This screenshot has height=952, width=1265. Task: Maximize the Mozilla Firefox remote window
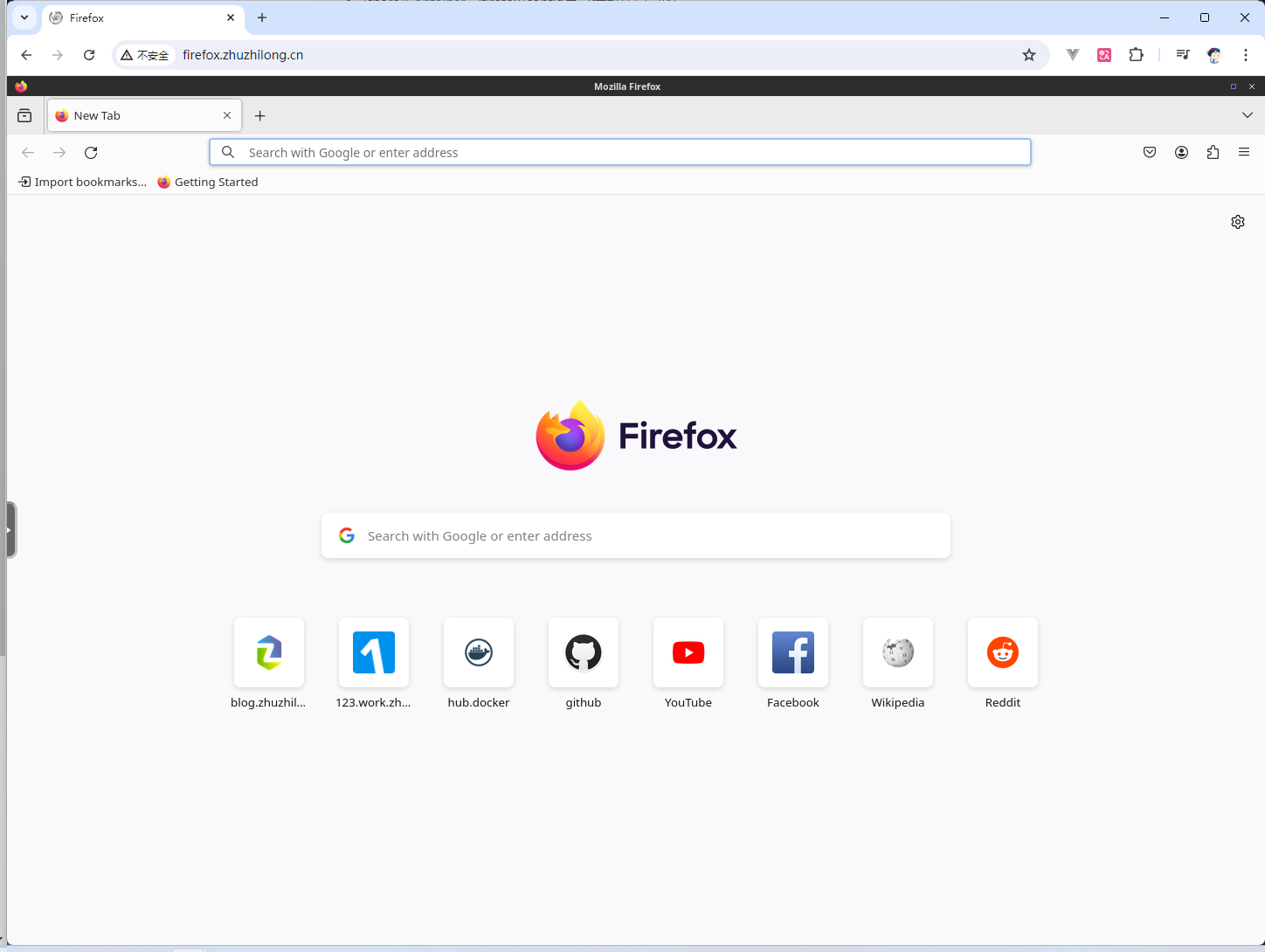coord(1234,86)
